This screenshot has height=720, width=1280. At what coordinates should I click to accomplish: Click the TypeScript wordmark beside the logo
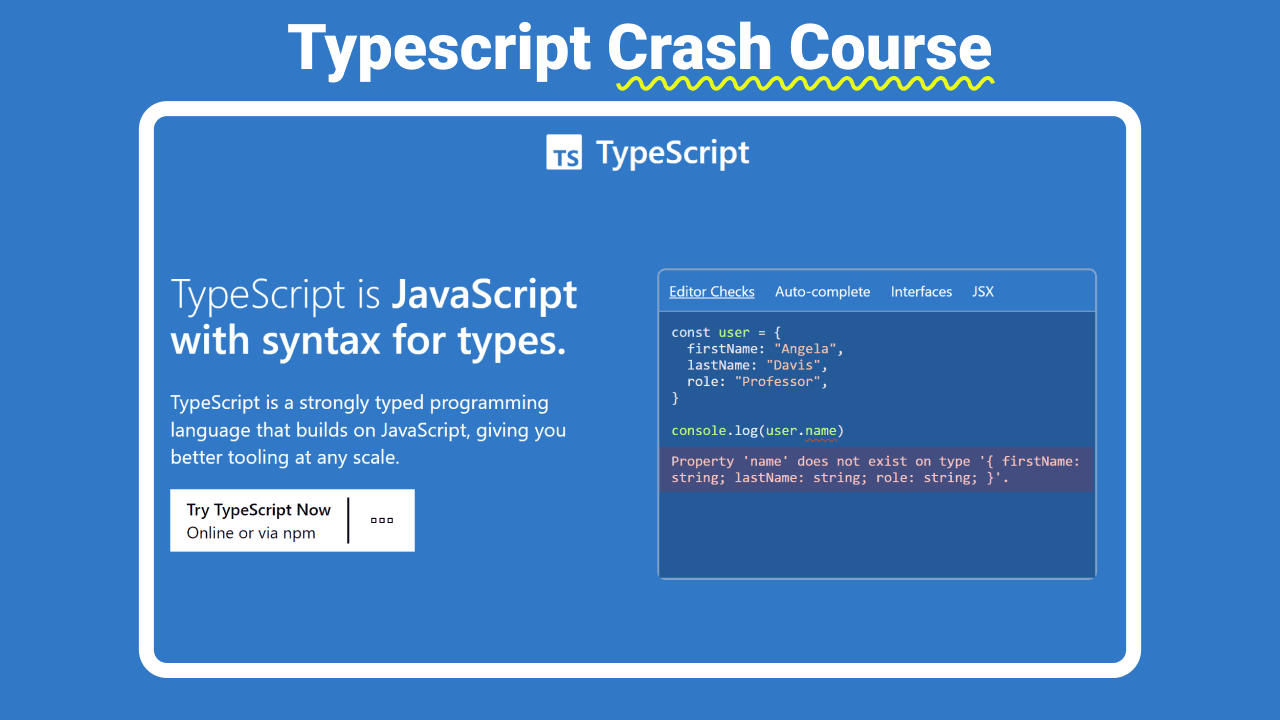[672, 153]
